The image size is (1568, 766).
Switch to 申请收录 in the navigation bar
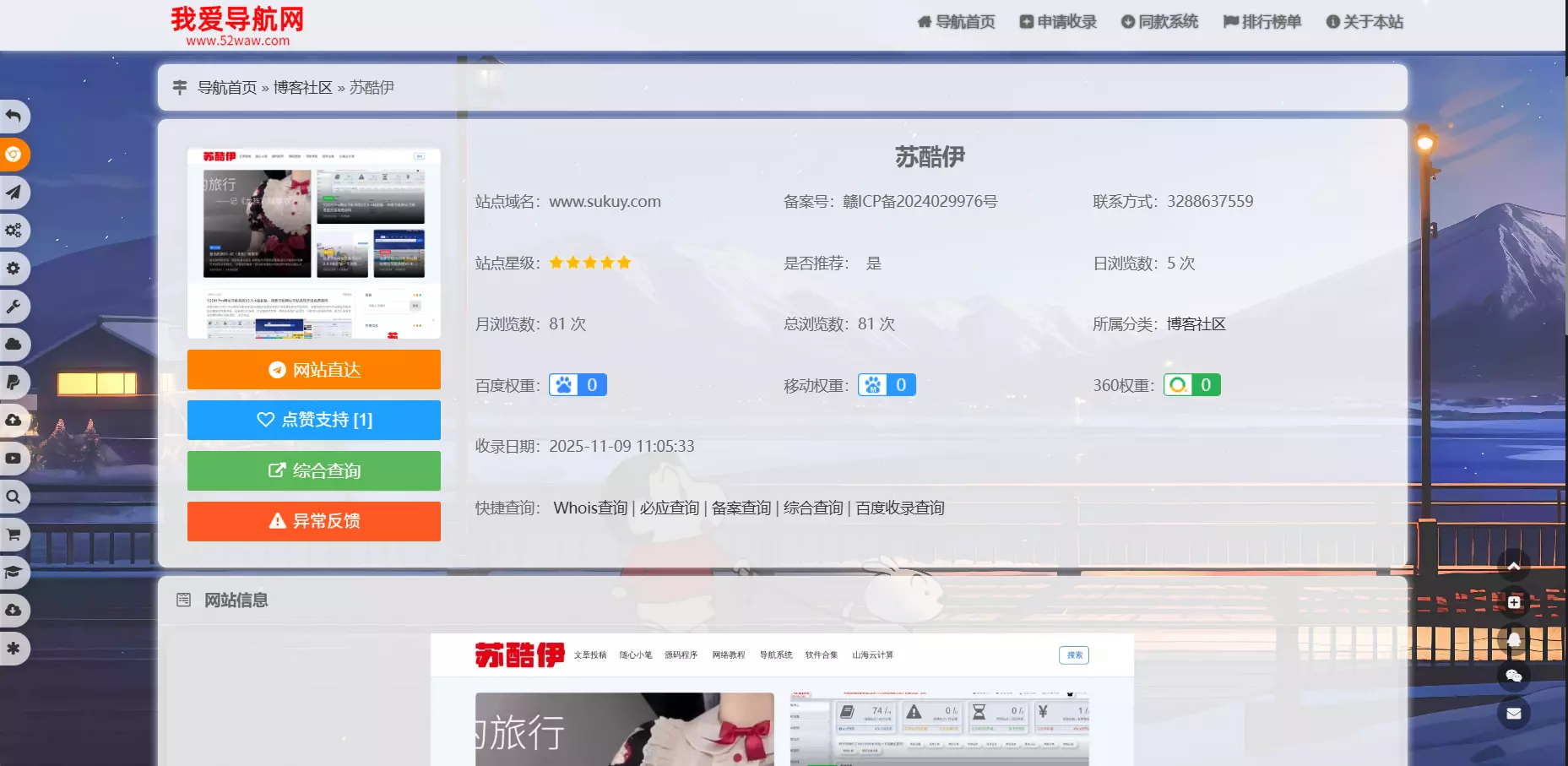point(1057,22)
